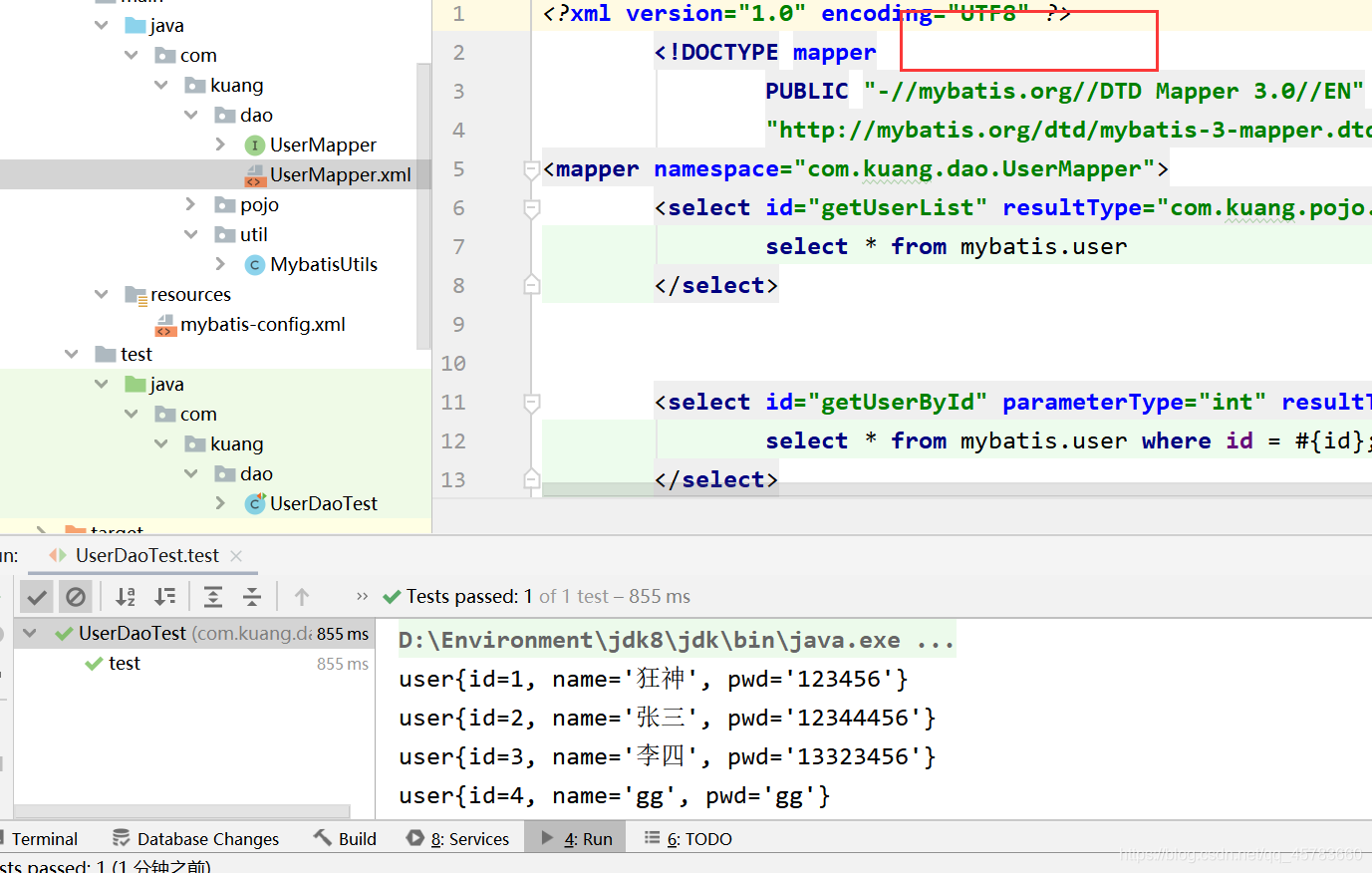The width and height of the screenshot is (1372, 873).
Task: Click the previous failed test arrow
Action: point(302,597)
